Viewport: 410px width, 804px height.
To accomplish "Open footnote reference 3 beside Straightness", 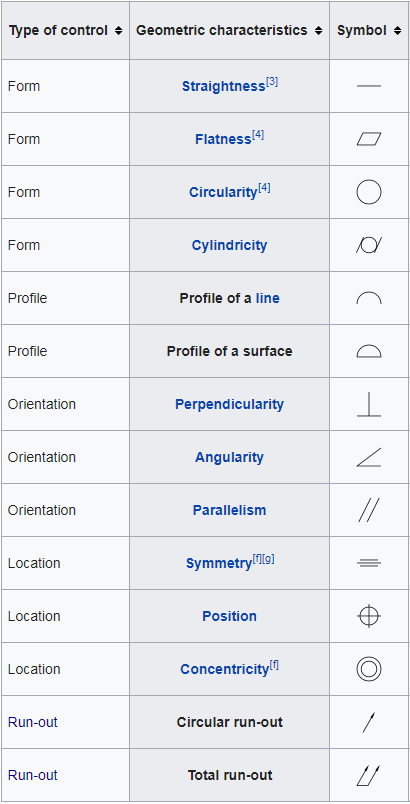I will pyautogui.click(x=272, y=82).
